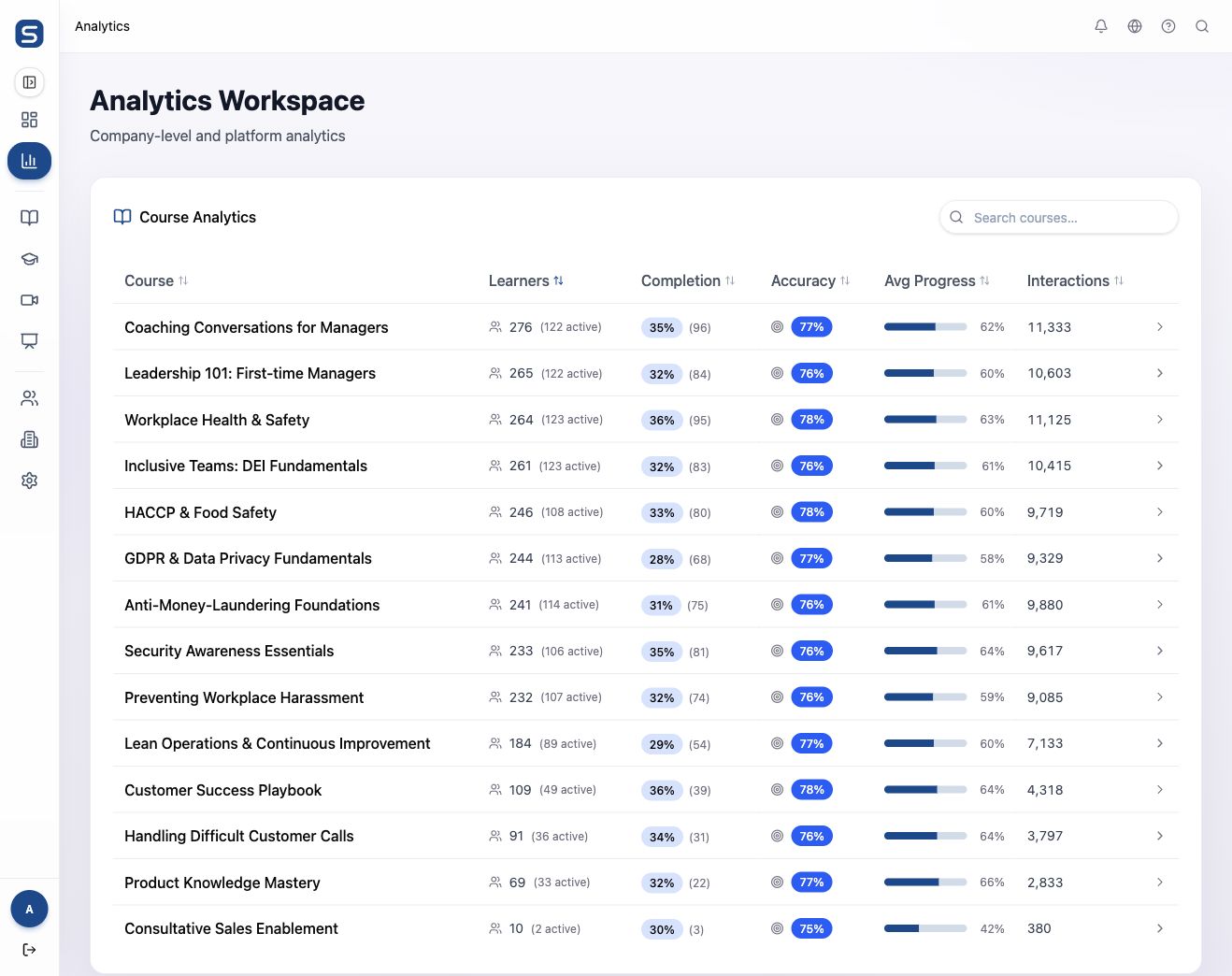
Task: Focus the Search courses field
Action: [x=1059, y=217]
